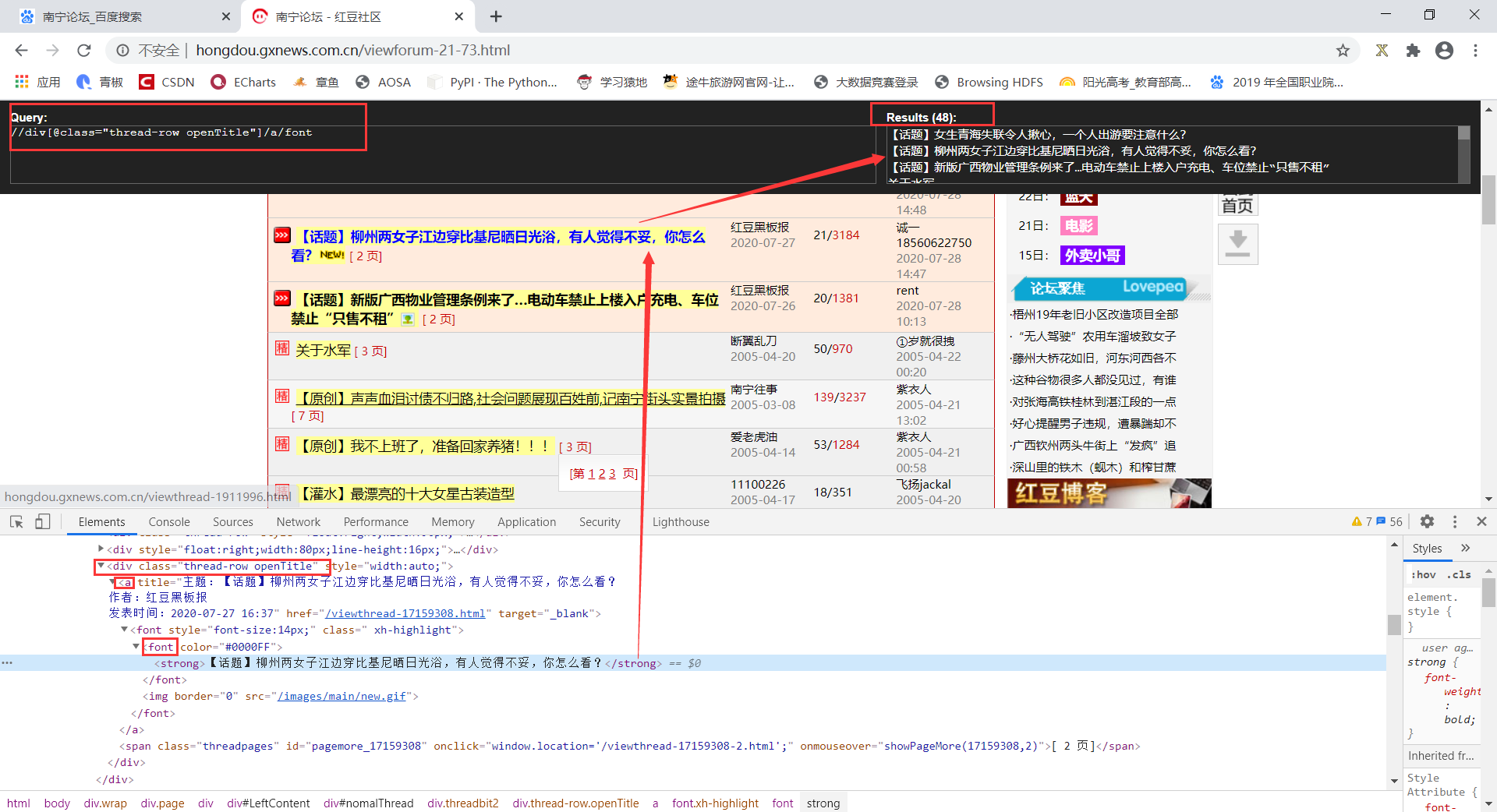This screenshot has height=812, width=1497.
Task: Open Chrome's three-dot menu
Action: click(x=1475, y=51)
